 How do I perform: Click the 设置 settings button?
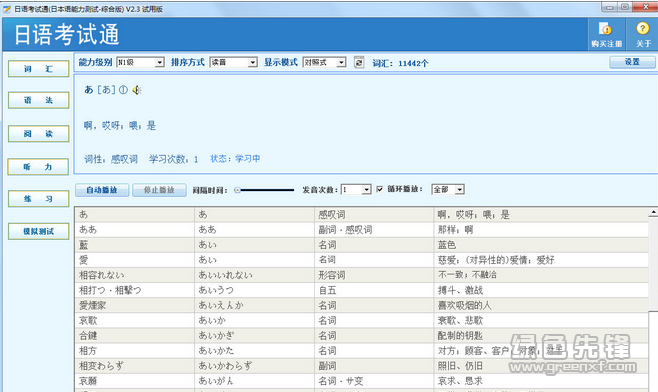(x=632, y=62)
